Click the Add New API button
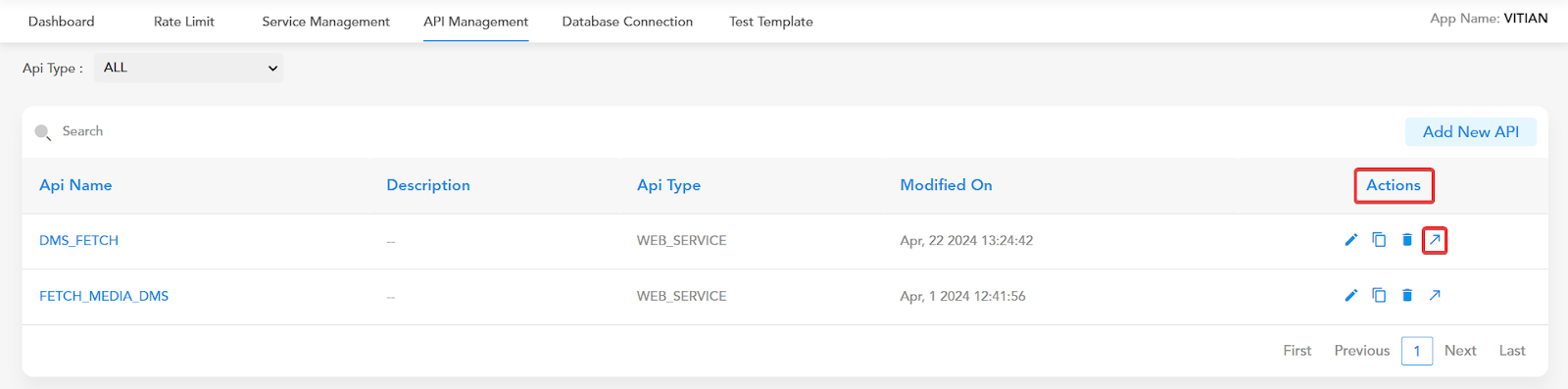1568x389 pixels. point(1471,132)
